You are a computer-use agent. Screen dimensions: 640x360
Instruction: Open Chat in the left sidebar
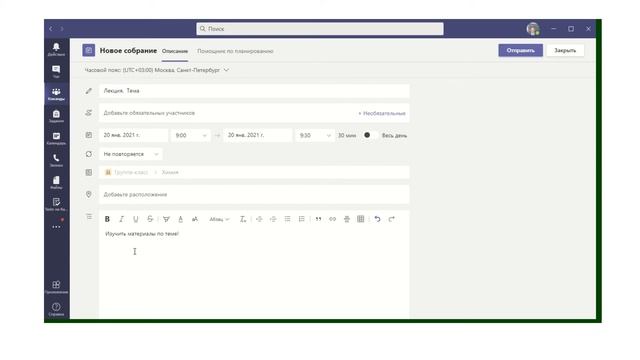click(x=56, y=71)
